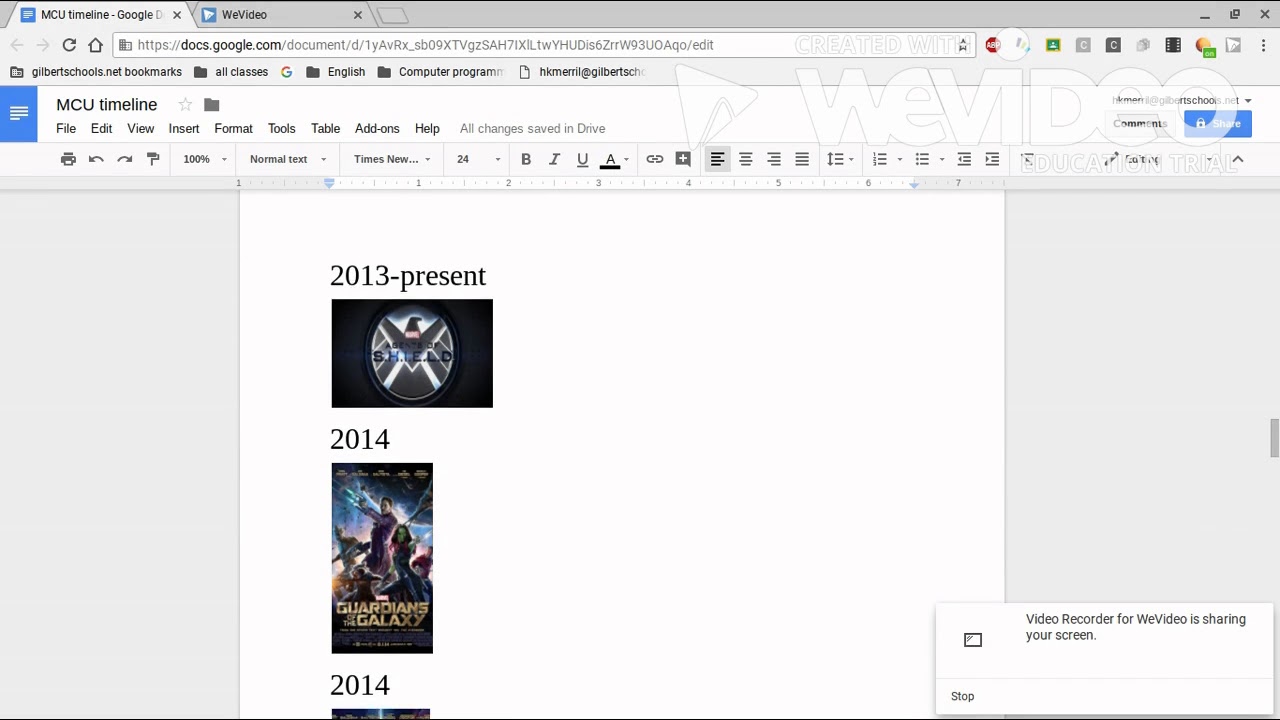1280x720 pixels.
Task: Star the MCU timeline document
Action: tap(185, 105)
